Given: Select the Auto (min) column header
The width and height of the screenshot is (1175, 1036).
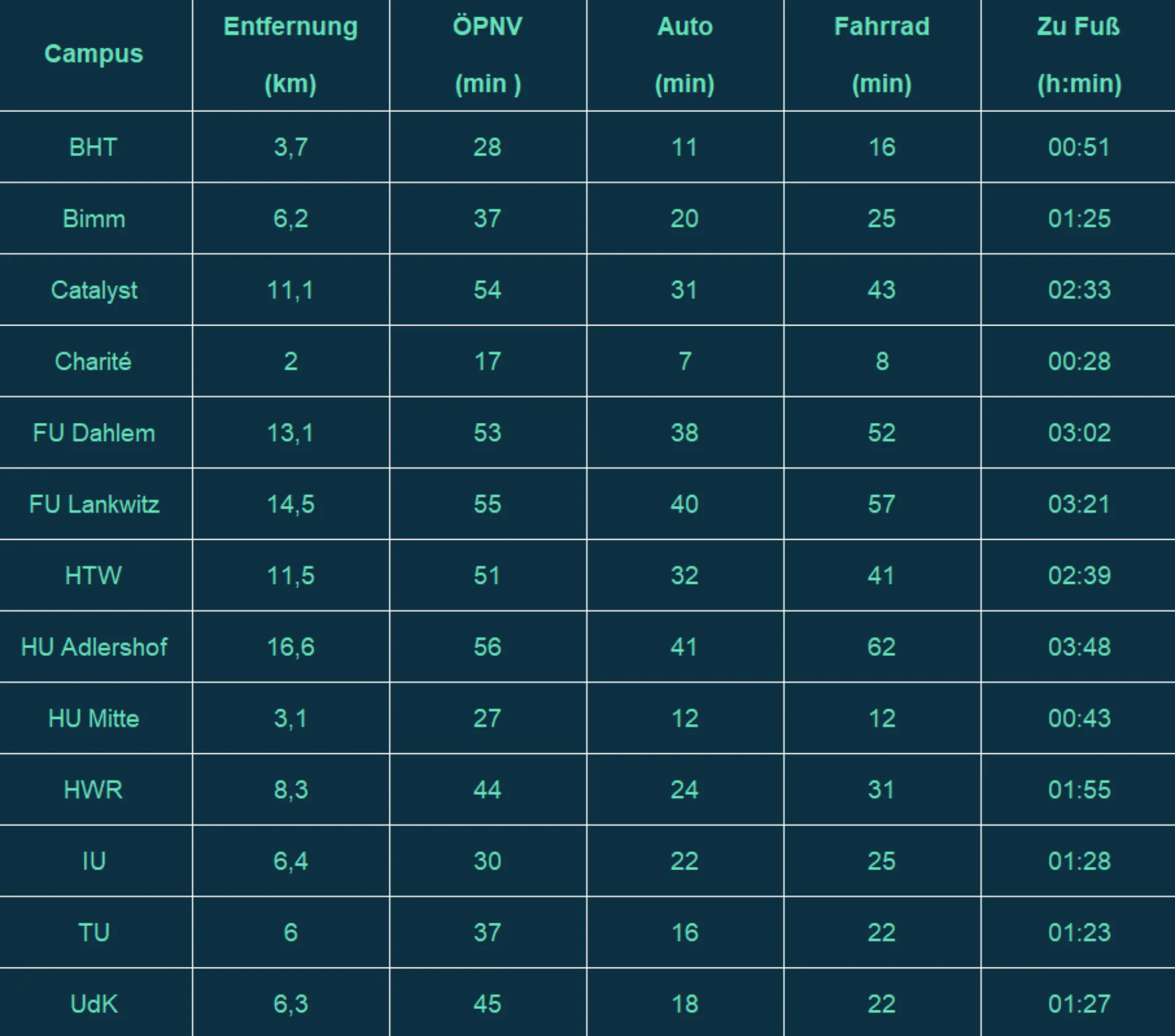Looking at the screenshot, I should pos(685,54).
